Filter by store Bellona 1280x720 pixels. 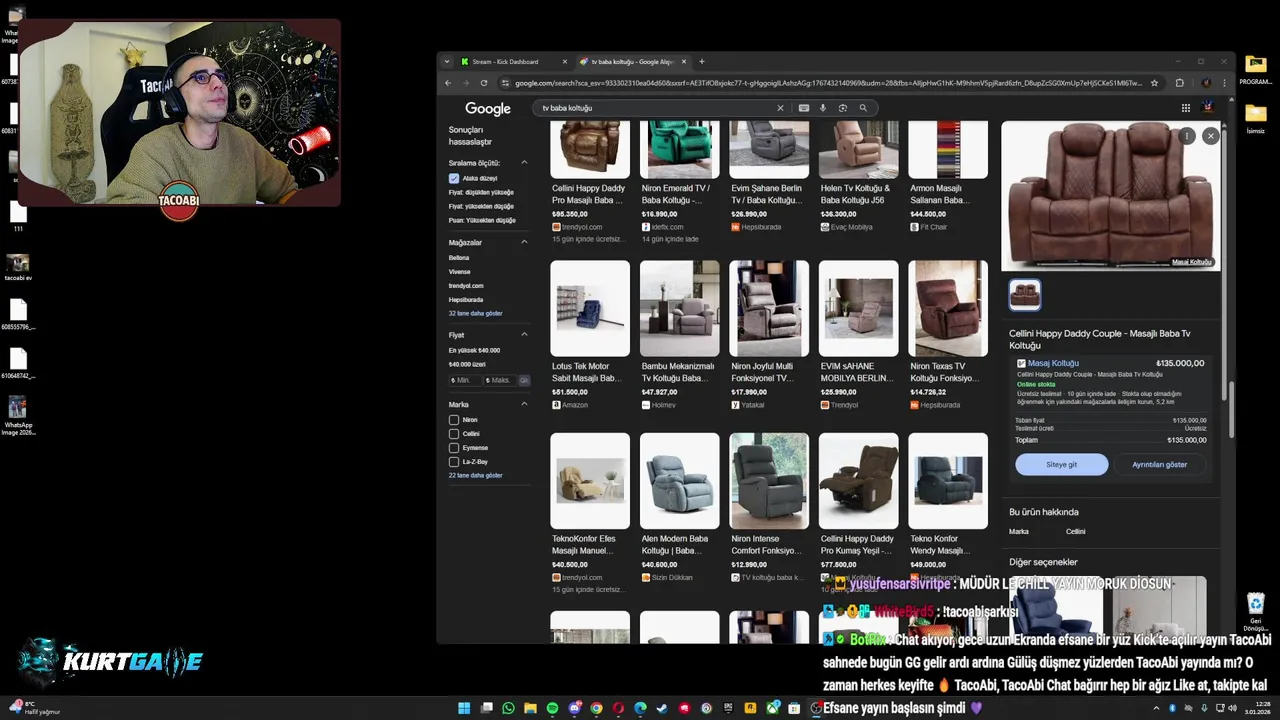(x=459, y=258)
